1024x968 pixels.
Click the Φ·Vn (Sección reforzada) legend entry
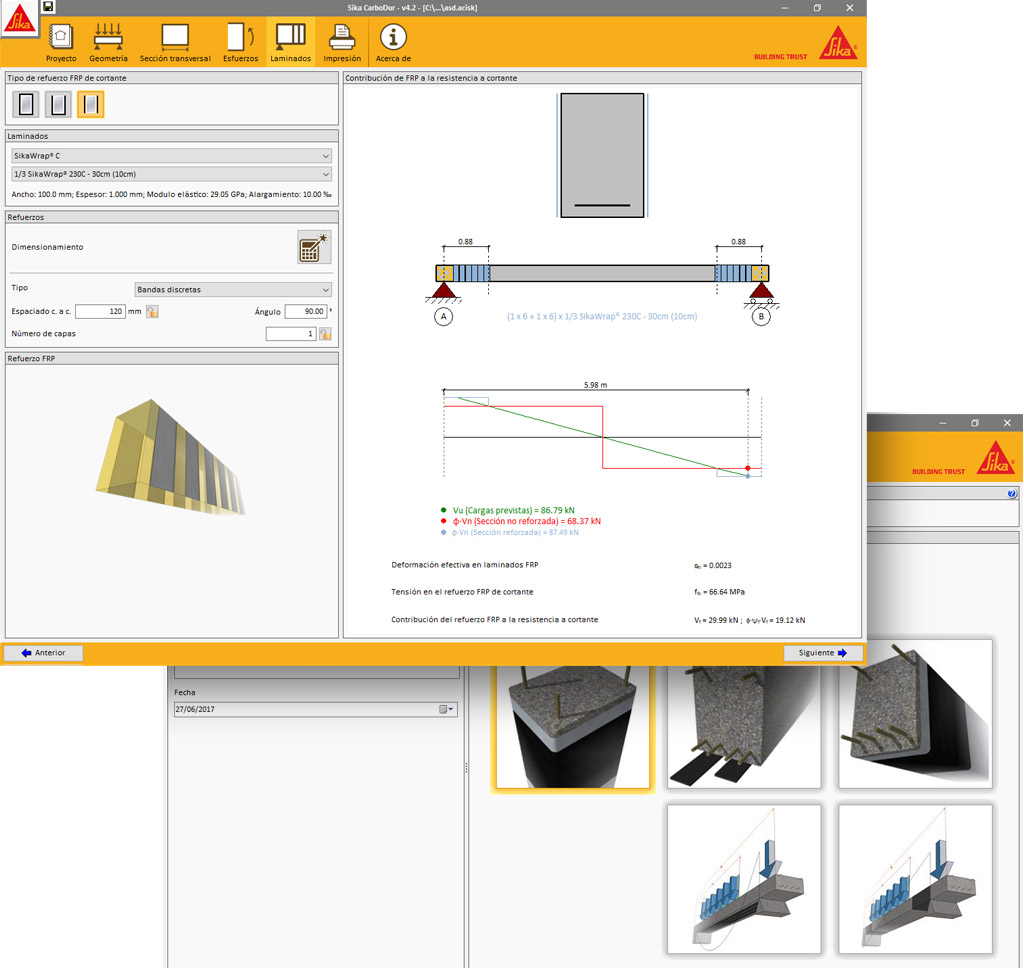(x=510, y=532)
